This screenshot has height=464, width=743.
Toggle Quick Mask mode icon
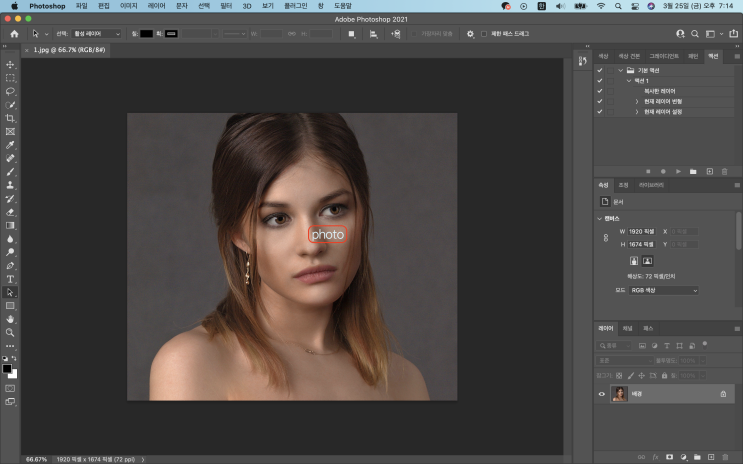point(10,388)
